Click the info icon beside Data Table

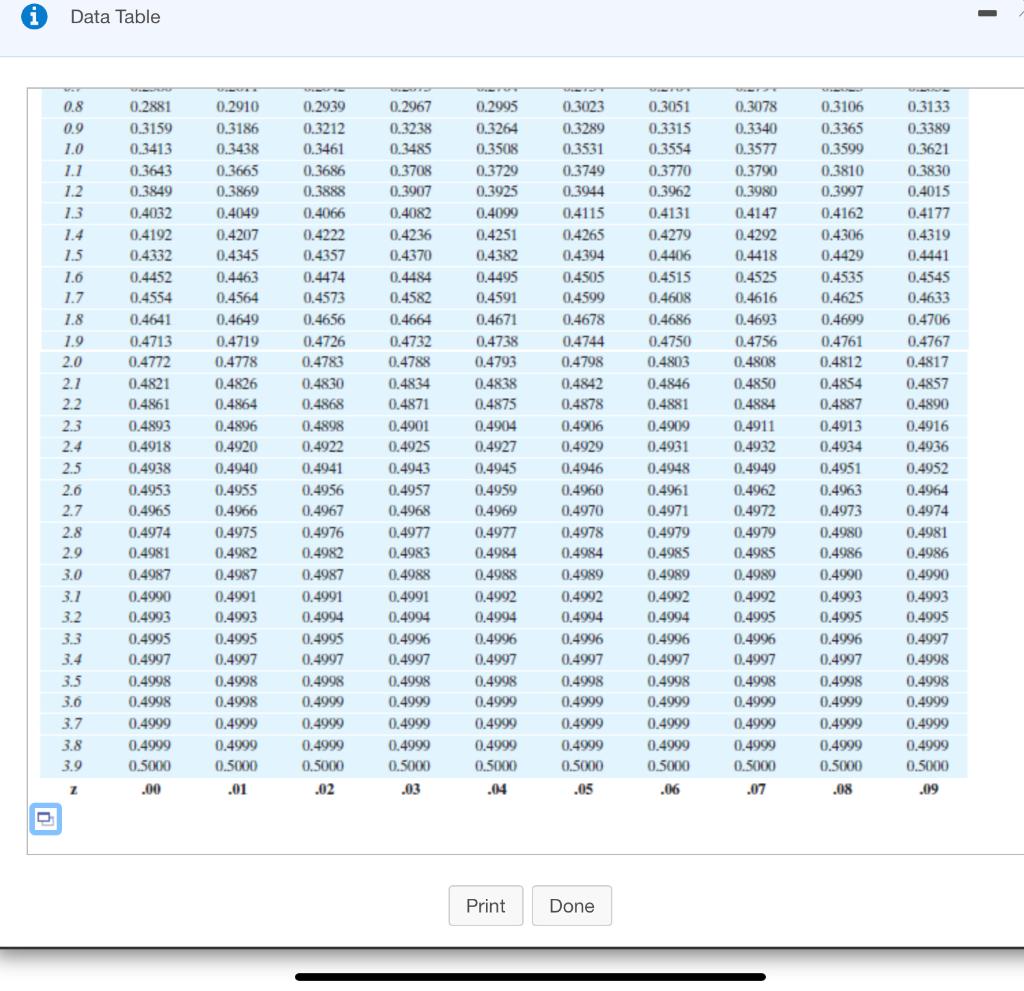coord(36,16)
